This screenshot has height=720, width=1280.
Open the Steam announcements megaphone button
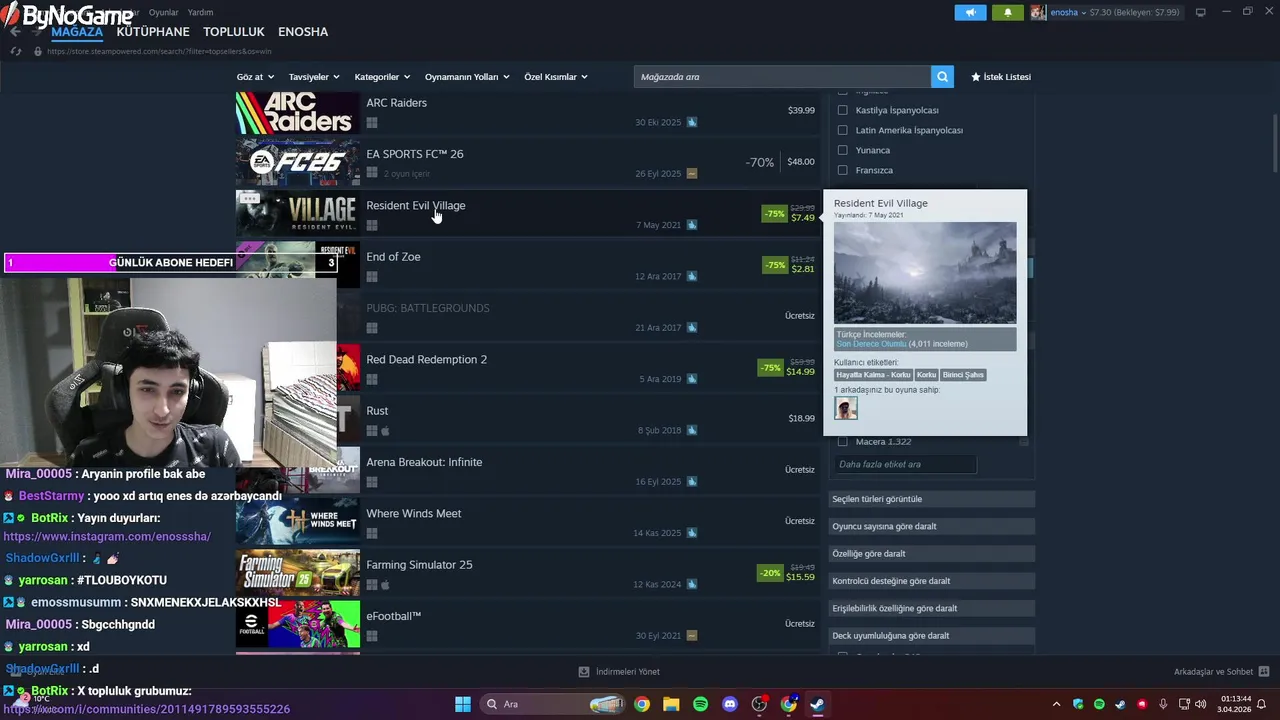point(970,12)
